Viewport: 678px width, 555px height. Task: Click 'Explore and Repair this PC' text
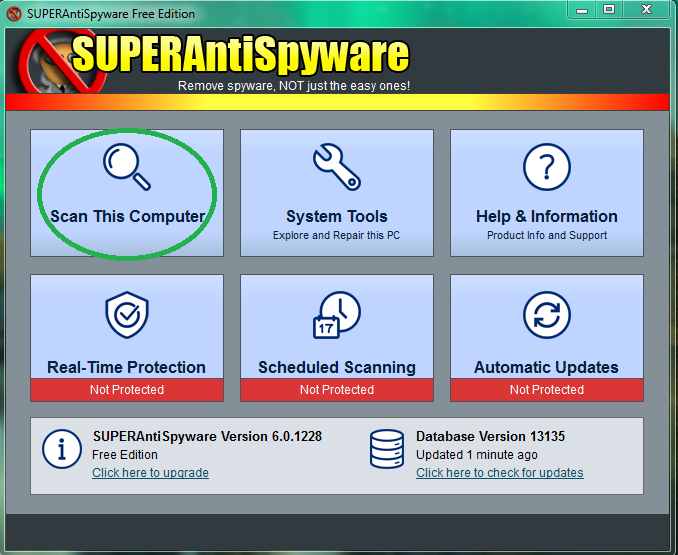(x=336, y=236)
